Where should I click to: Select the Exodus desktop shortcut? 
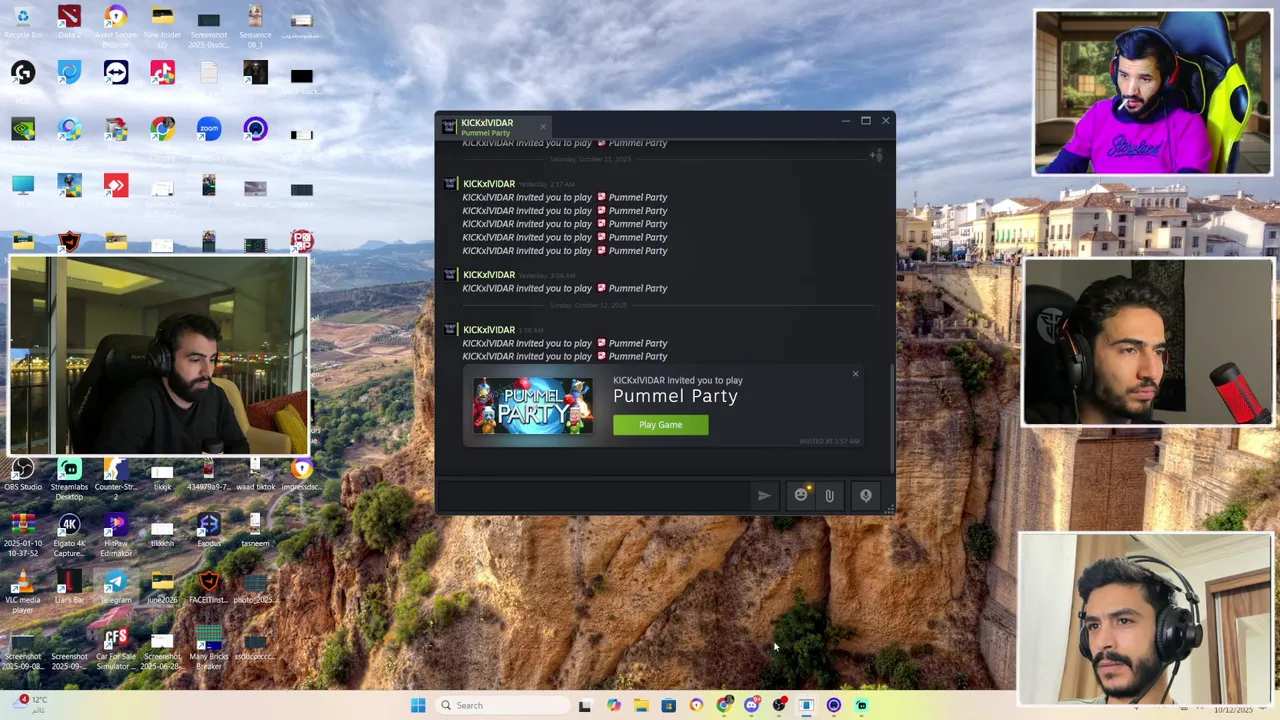(x=209, y=530)
